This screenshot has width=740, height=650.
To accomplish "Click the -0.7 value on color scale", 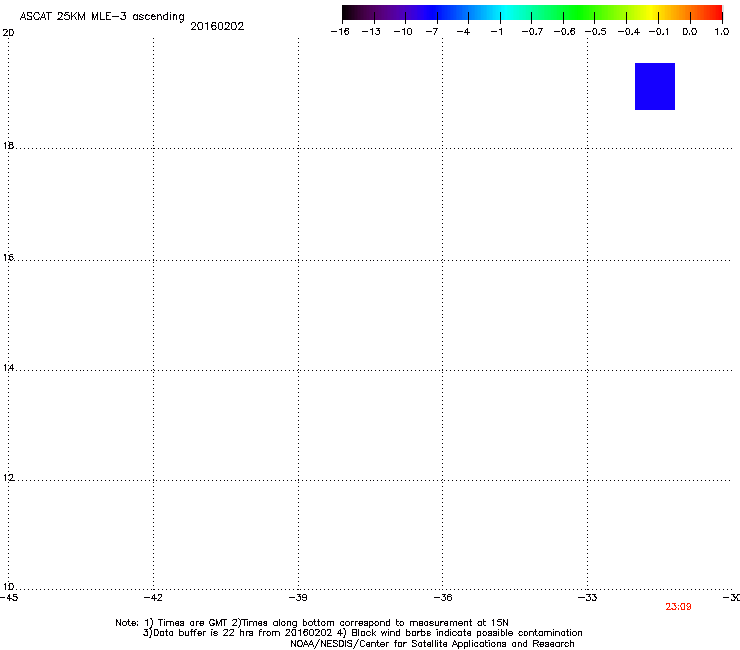I will coord(532,32).
